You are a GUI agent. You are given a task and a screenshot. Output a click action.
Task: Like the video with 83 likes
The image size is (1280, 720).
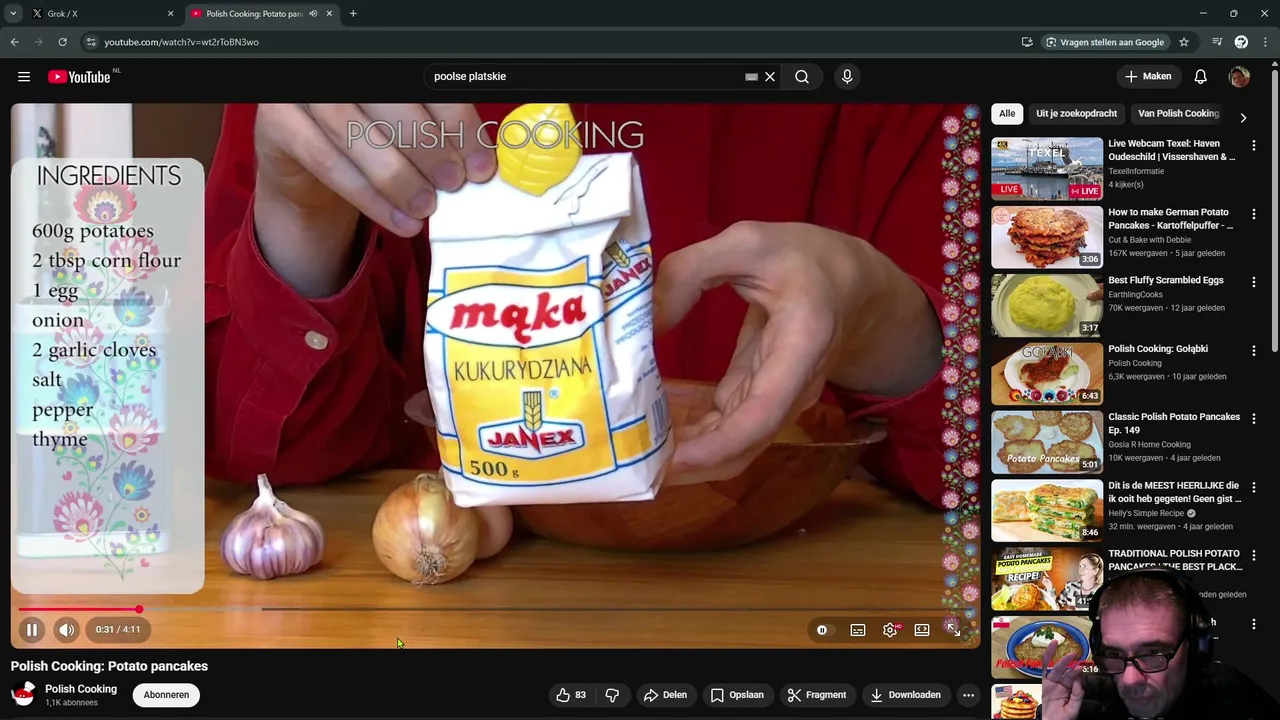pos(570,695)
